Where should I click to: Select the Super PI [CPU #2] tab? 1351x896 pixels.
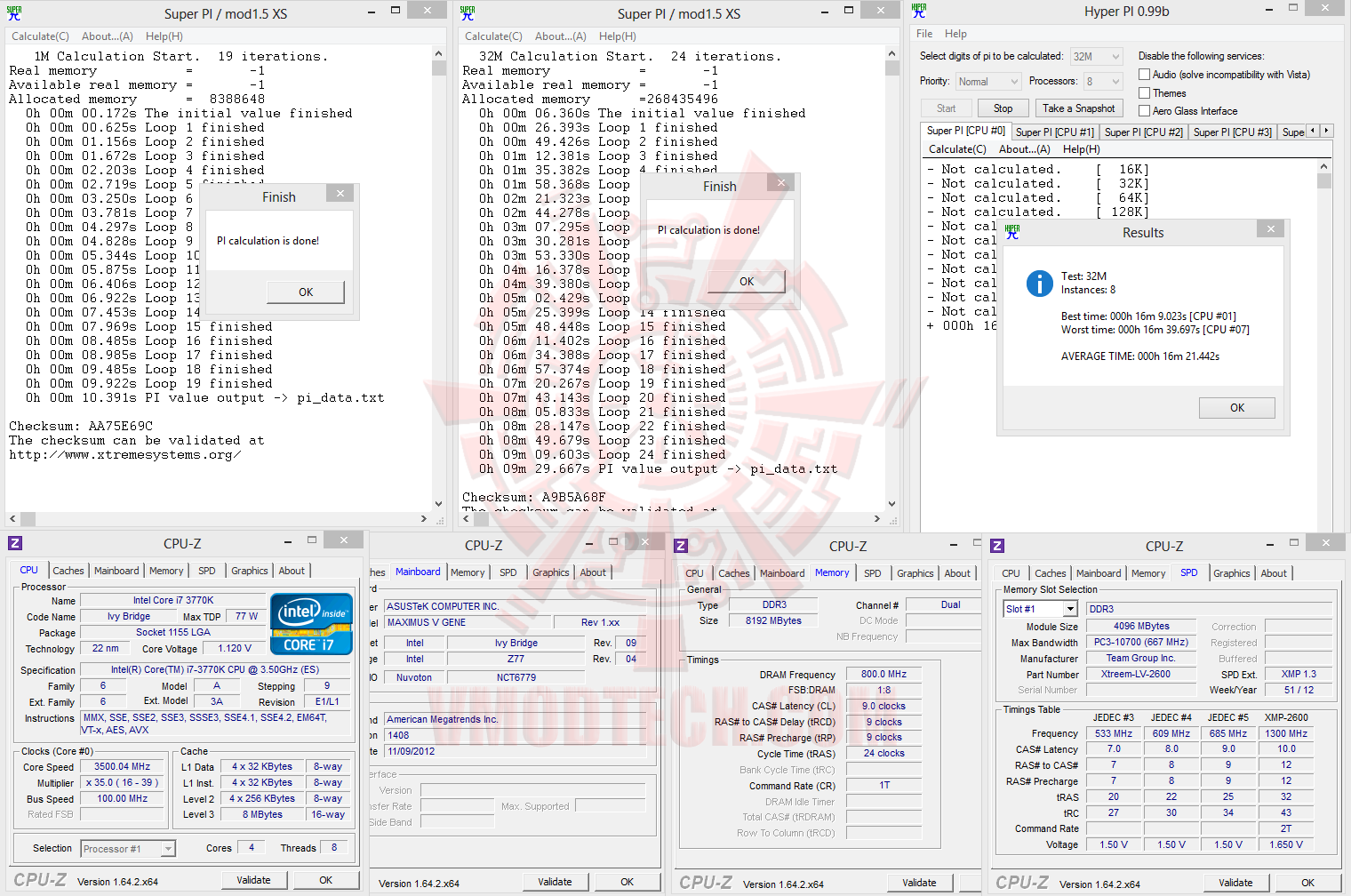[x=1144, y=132]
